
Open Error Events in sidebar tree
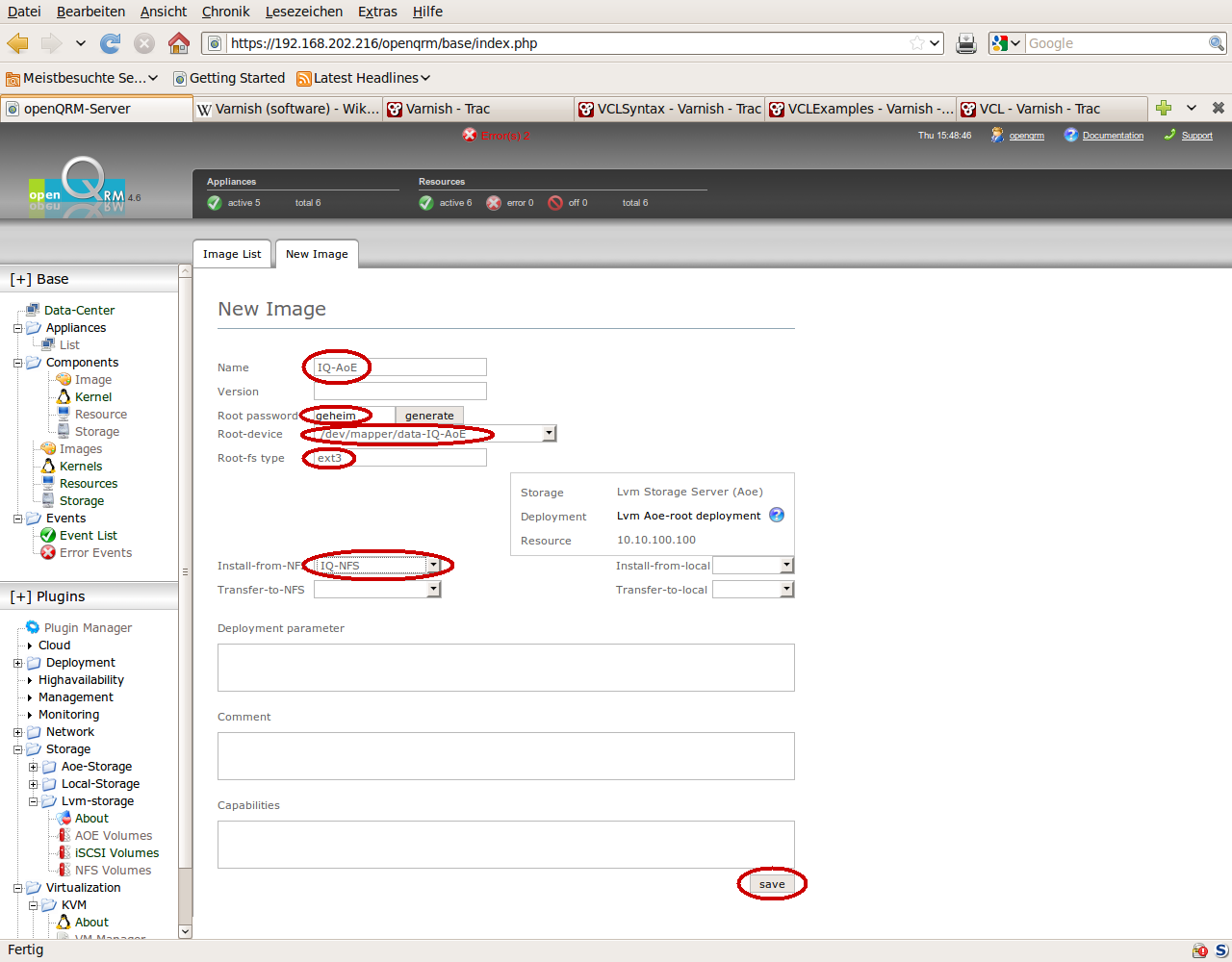(x=95, y=553)
